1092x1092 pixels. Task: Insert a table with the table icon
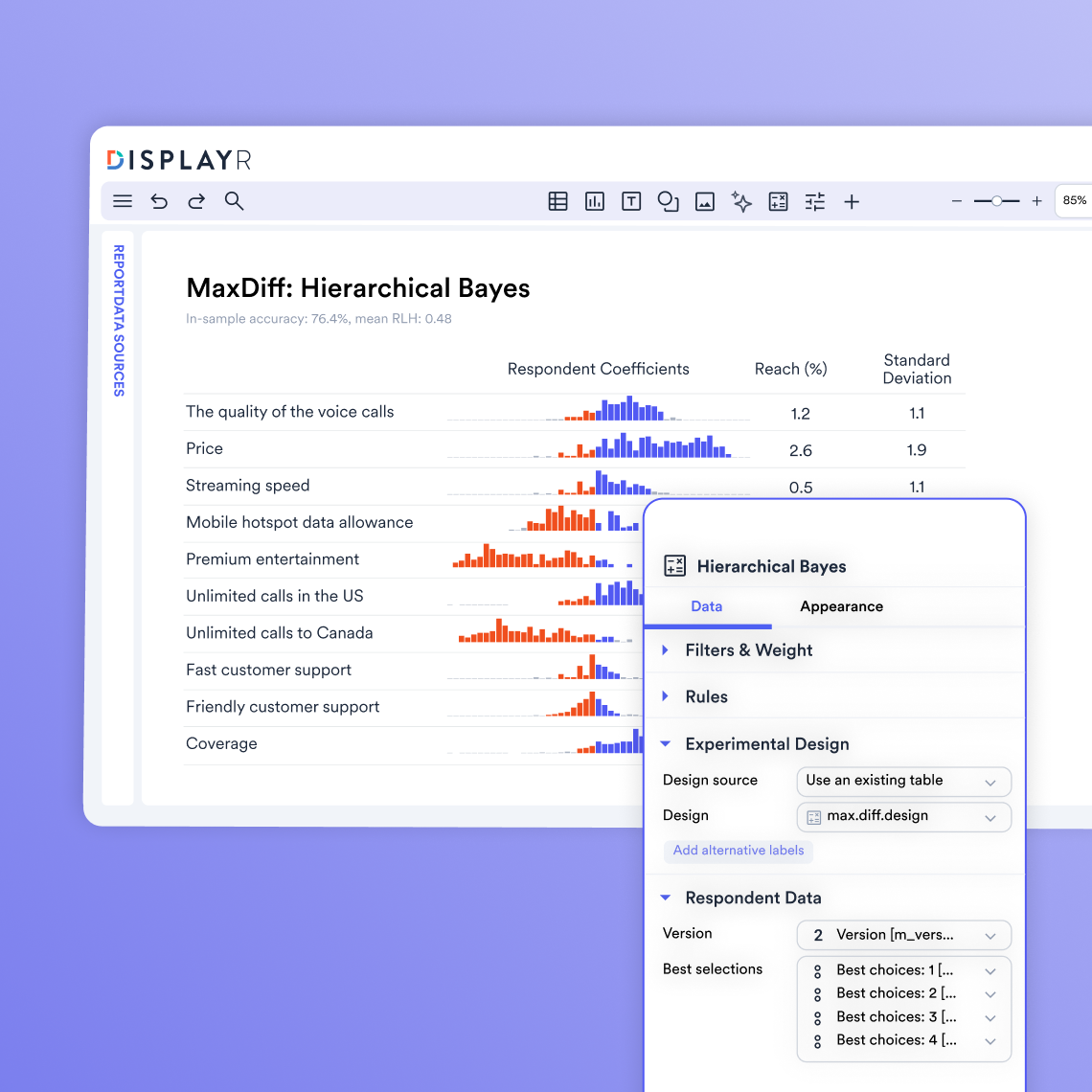557,201
